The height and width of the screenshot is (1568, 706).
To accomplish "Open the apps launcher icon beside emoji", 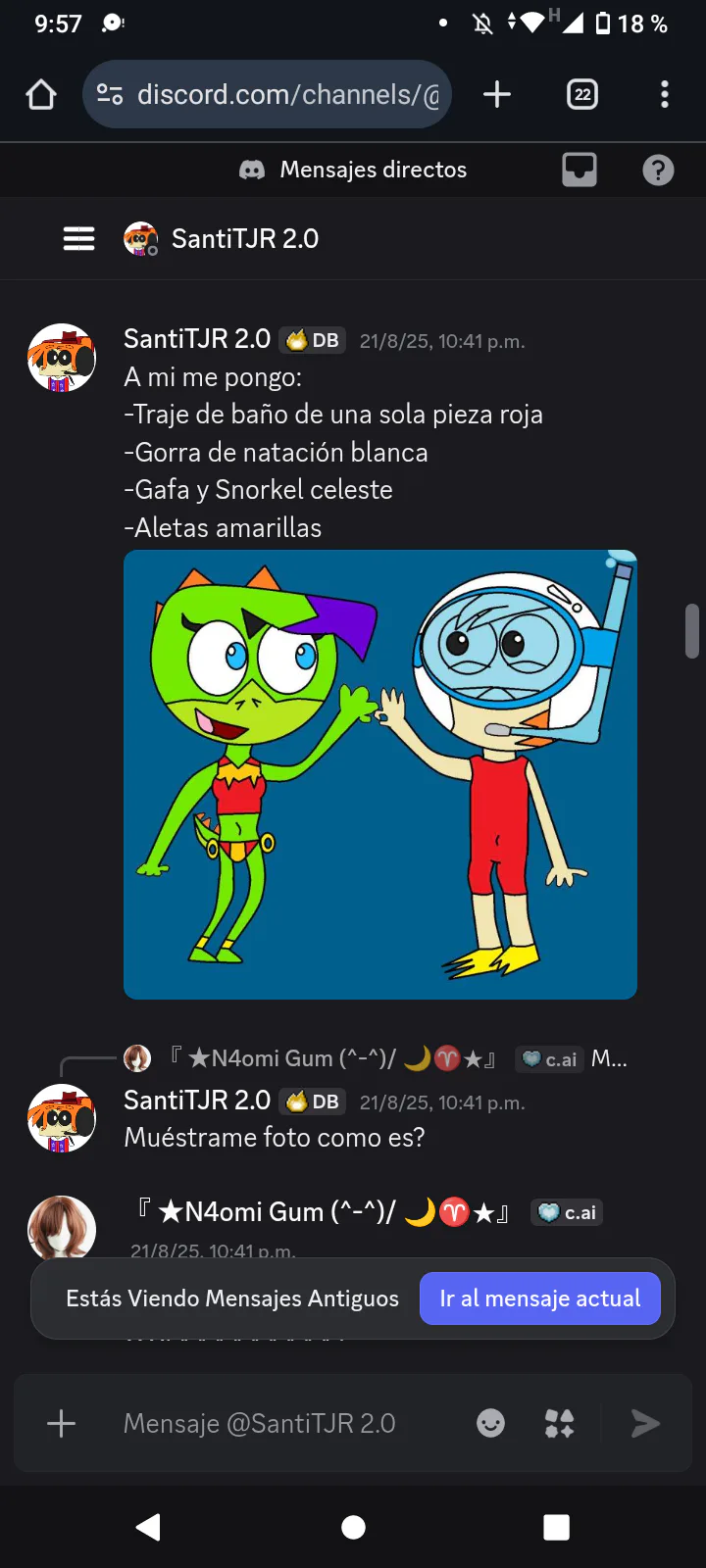I will click(560, 1423).
